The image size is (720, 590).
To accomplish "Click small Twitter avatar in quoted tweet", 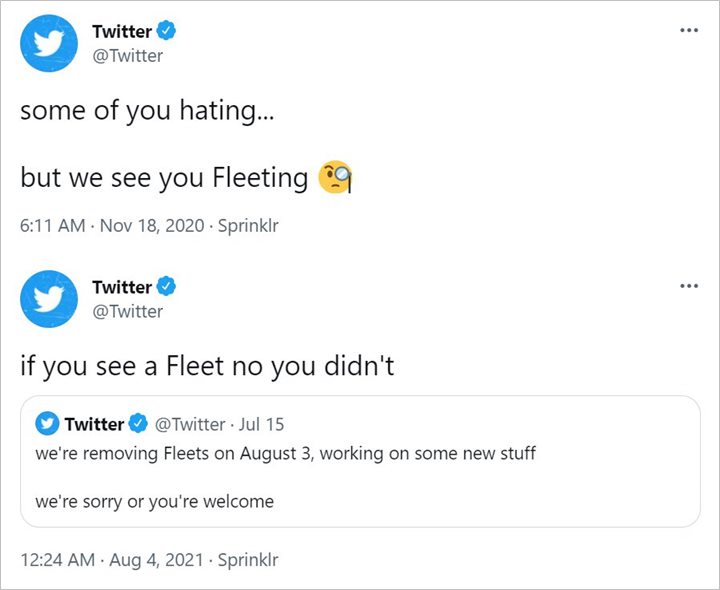I will click(47, 424).
